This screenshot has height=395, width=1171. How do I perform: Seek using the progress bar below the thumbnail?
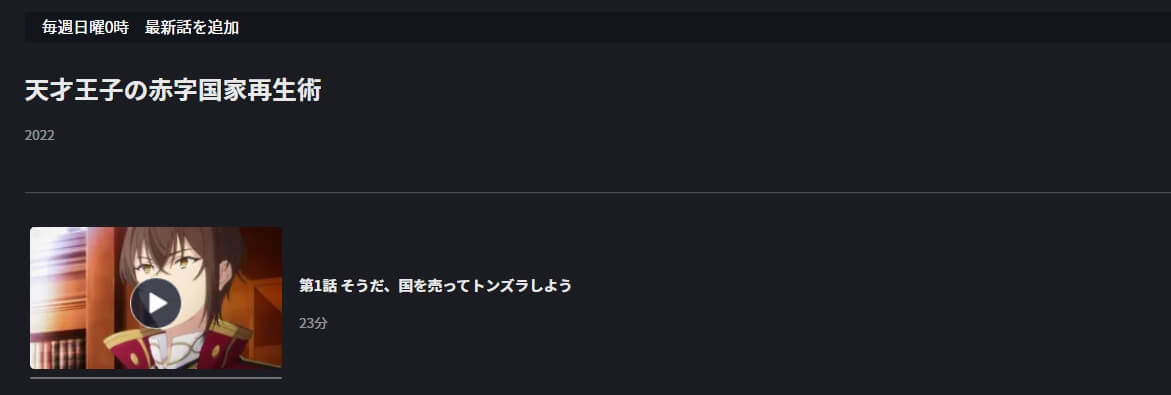pos(156,377)
